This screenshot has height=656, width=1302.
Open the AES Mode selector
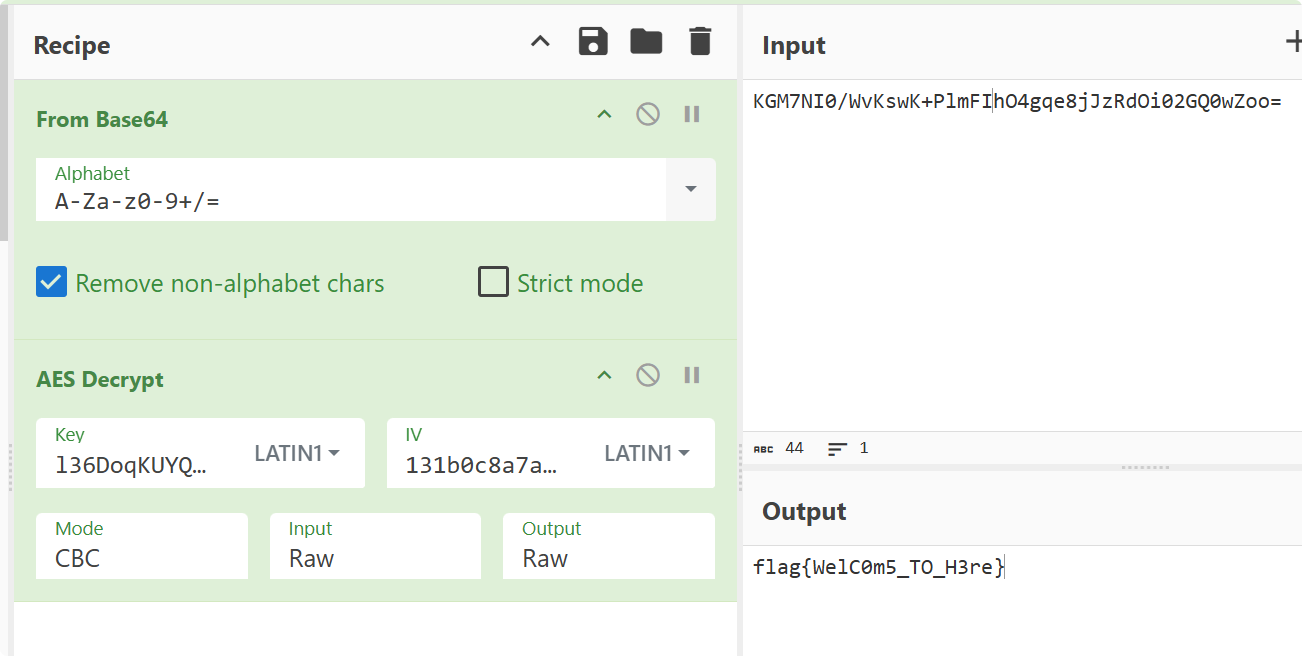[142, 547]
